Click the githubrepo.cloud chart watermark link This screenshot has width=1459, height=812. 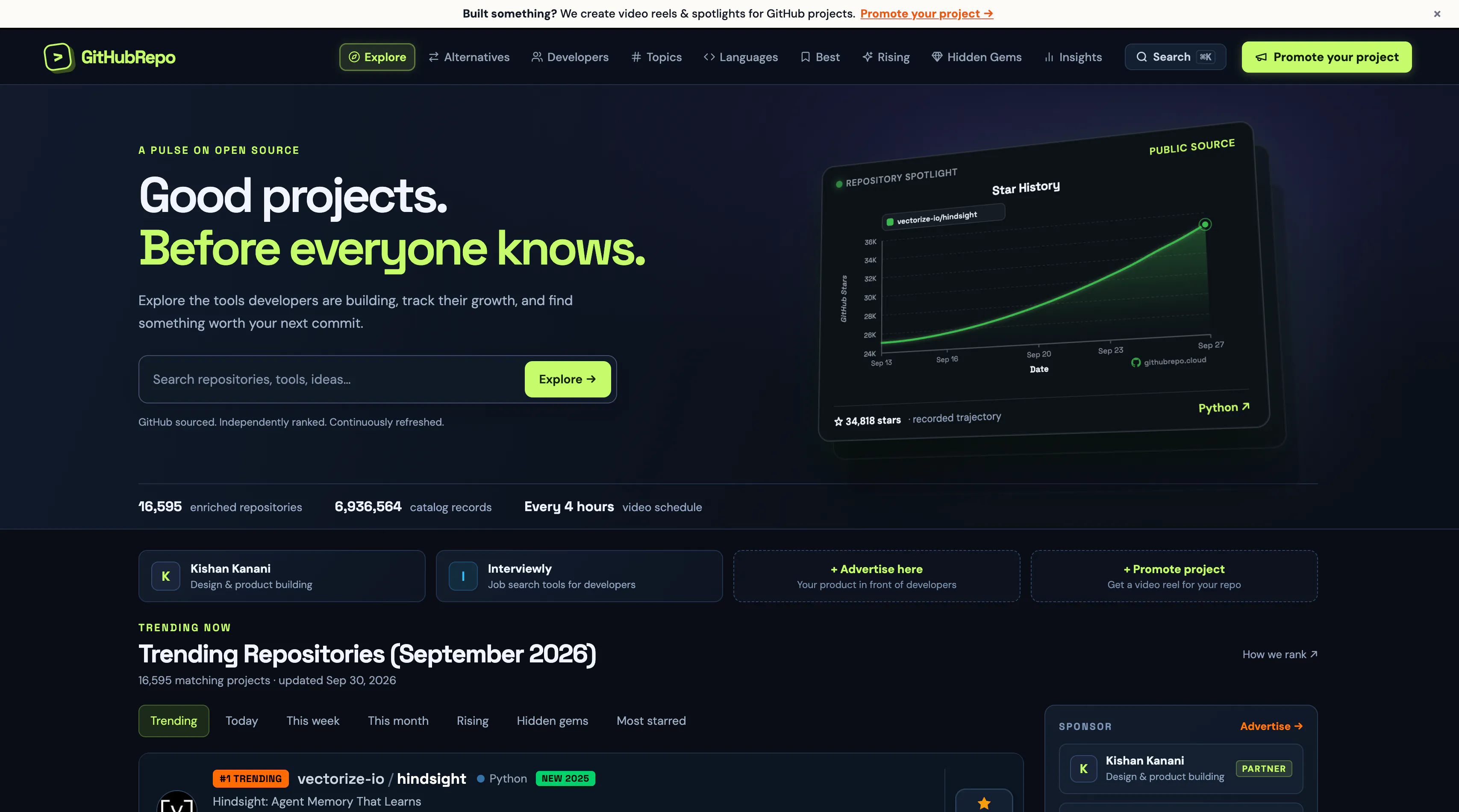point(1169,361)
